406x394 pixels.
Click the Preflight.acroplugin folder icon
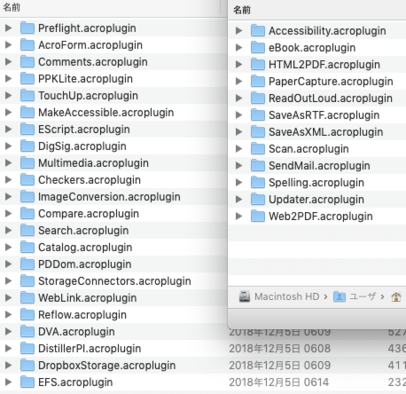coord(27,28)
